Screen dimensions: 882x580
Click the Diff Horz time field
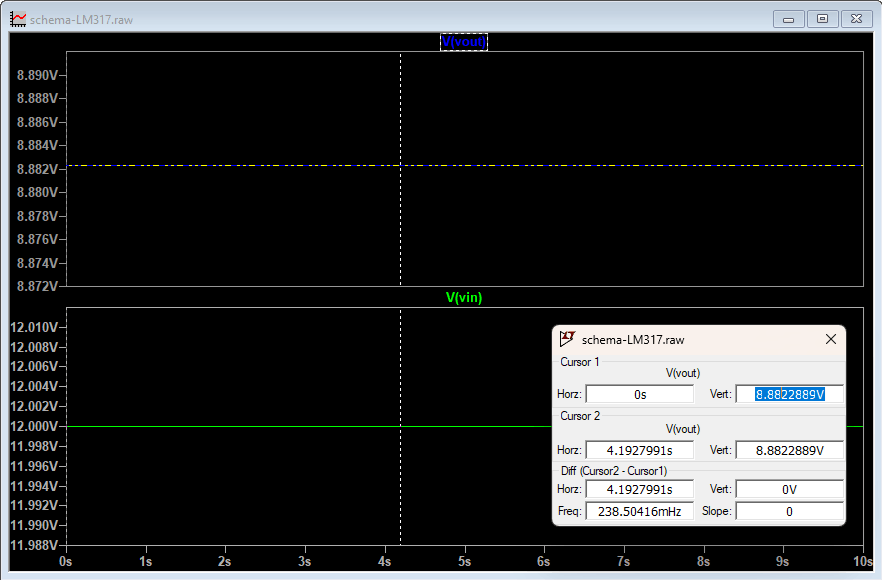coord(640,489)
